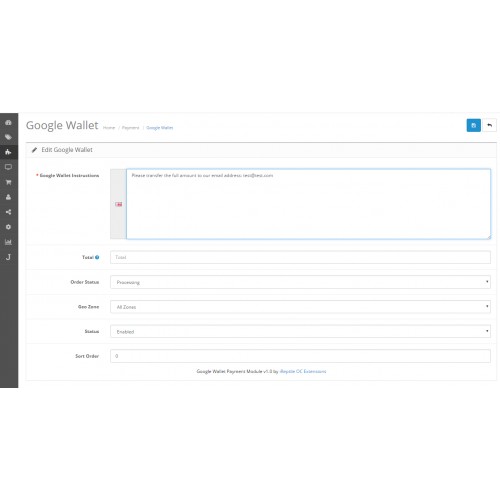
Task: Open the Marketing share icon
Action: (8, 212)
